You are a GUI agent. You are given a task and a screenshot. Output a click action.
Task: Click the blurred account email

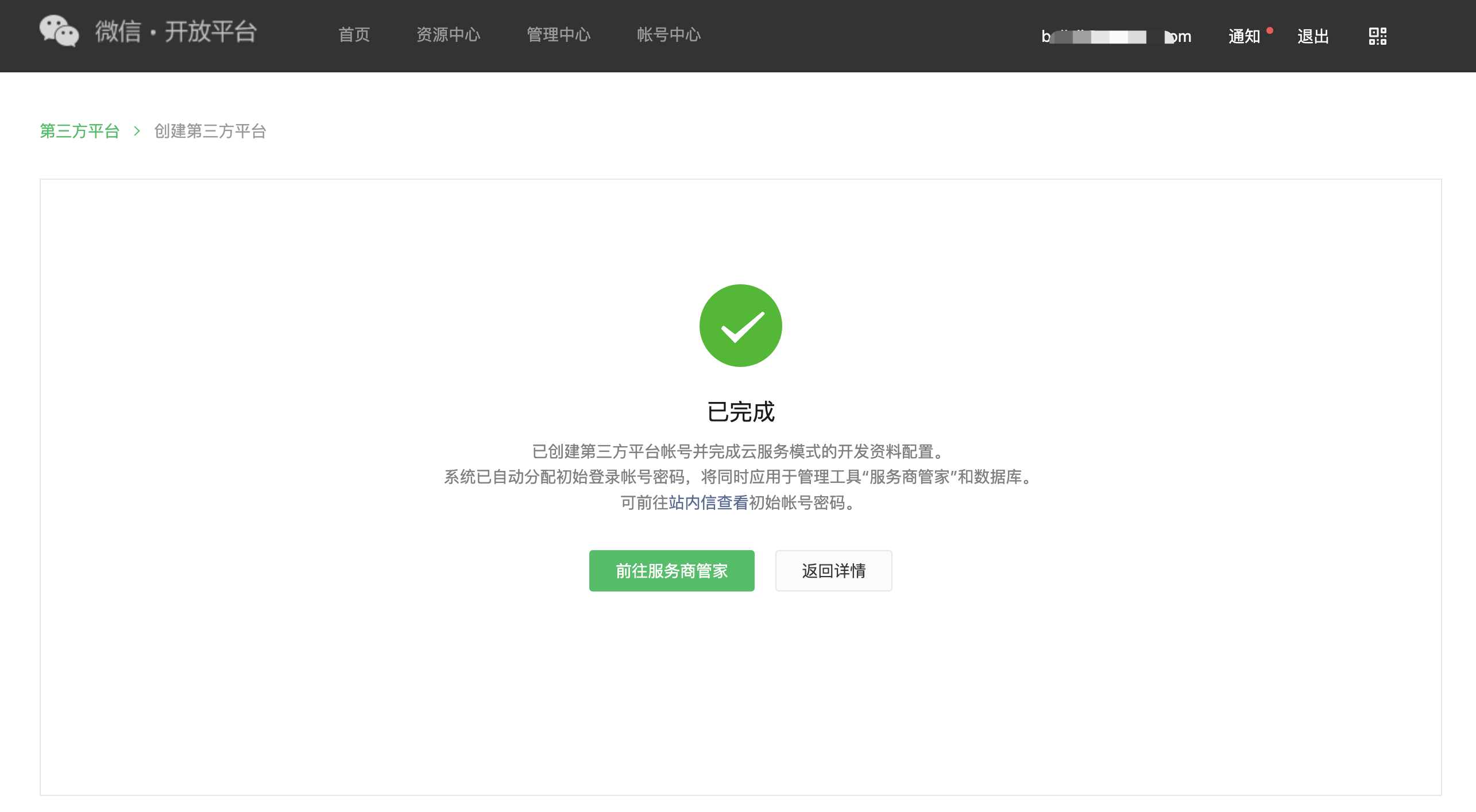pyautogui.click(x=1116, y=37)
